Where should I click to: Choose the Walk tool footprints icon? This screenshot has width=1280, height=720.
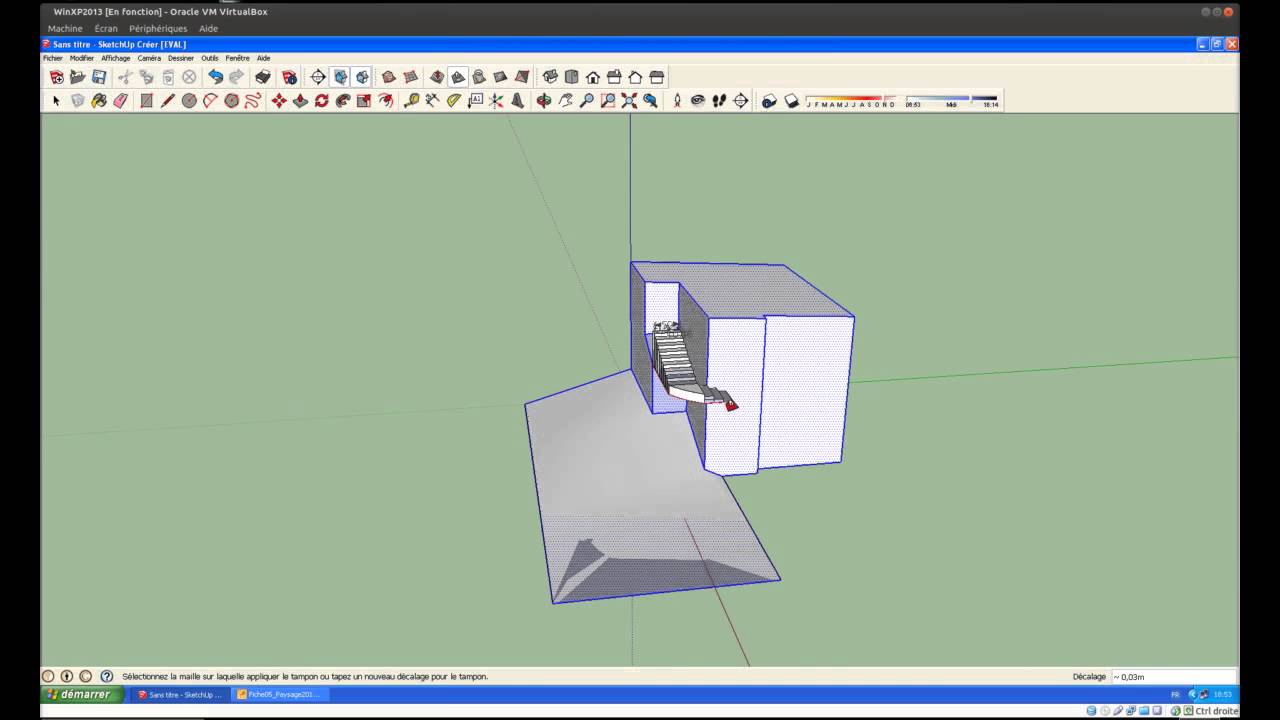[719, 101]
